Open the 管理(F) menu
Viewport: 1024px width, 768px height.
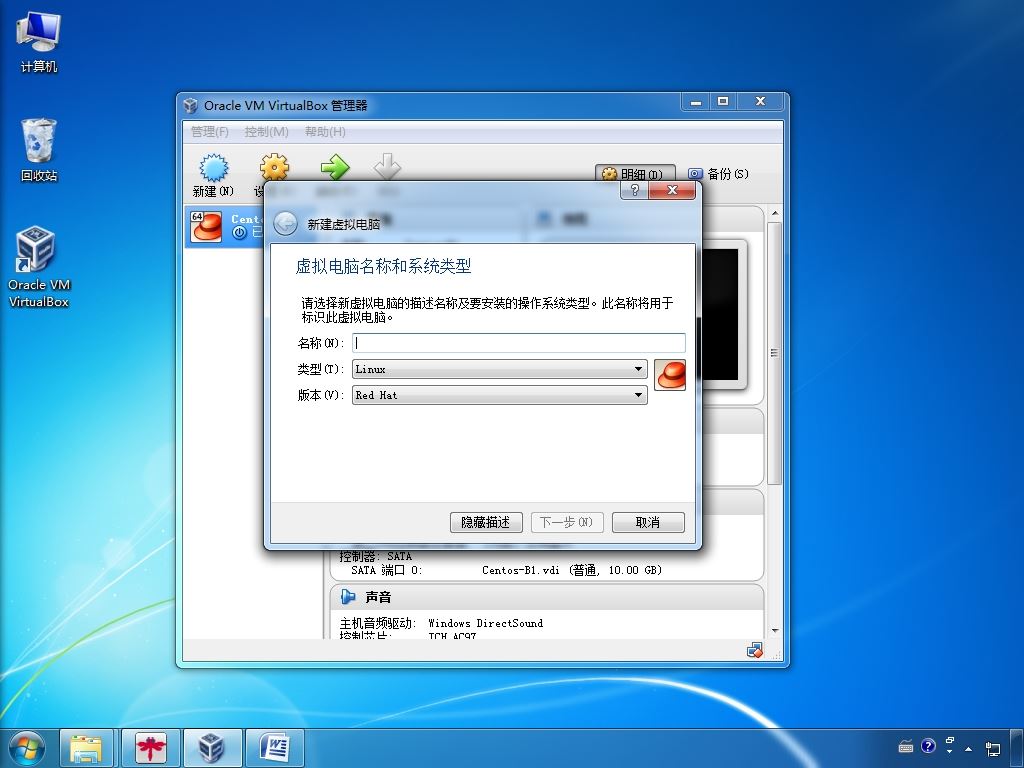coord(210,132)
